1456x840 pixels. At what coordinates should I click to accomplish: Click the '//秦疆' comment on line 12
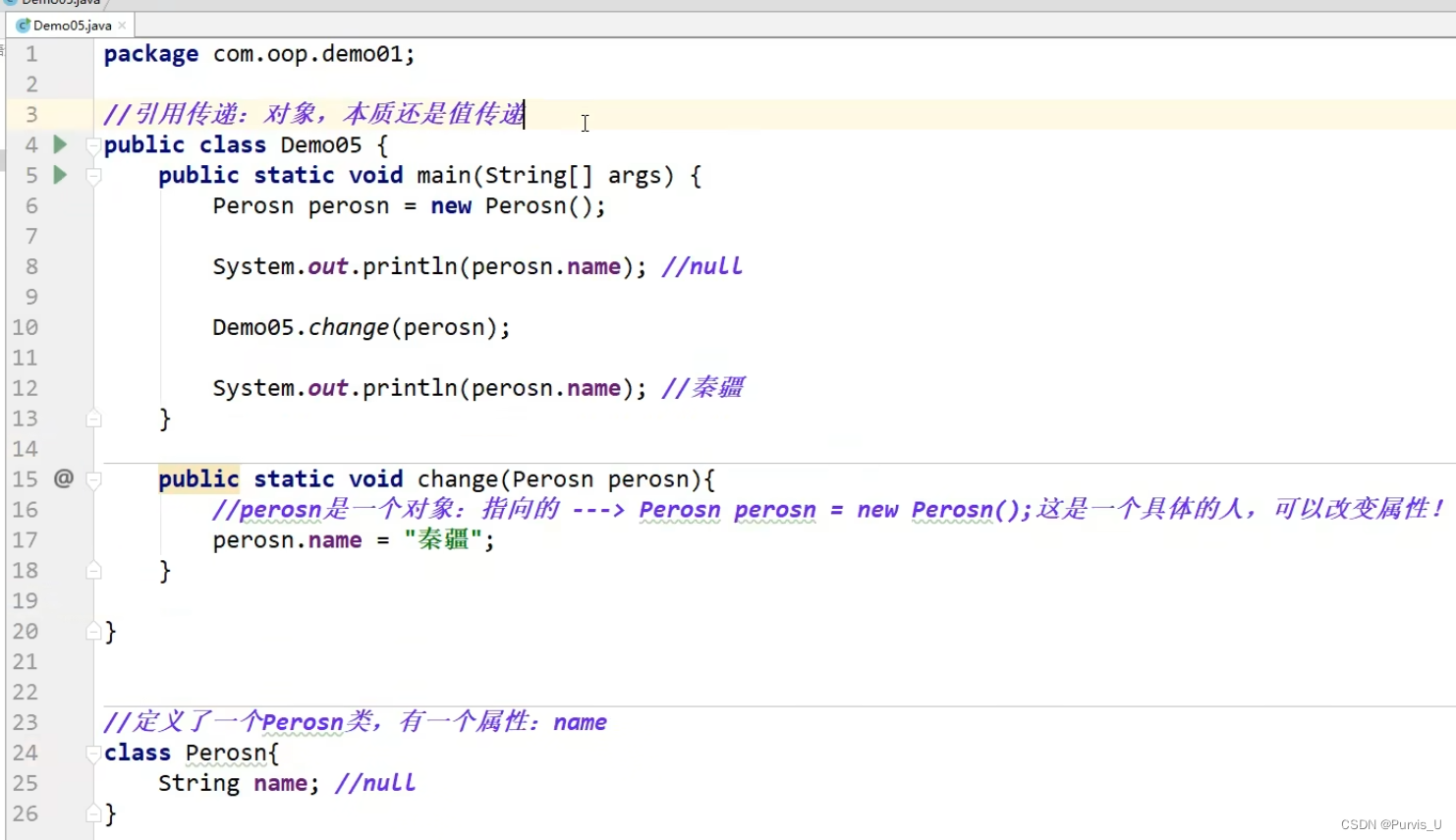click(702, 387)
